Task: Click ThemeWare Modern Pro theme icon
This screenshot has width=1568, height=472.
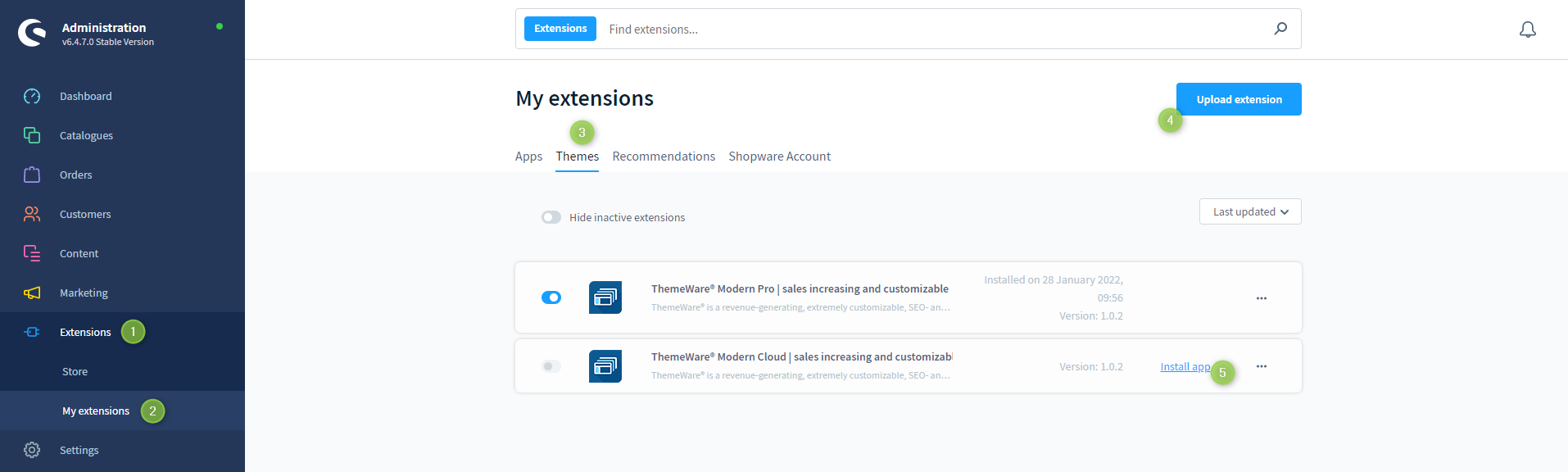Action: tap(605, 297)
